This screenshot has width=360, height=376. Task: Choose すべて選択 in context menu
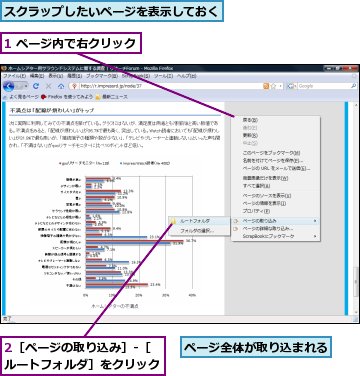(x=275, y=186)
